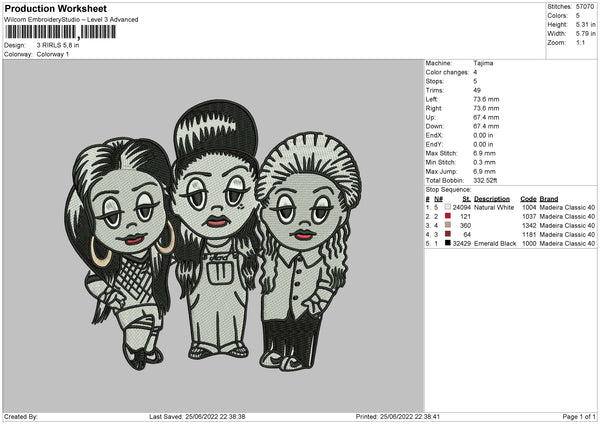Screen dimensions: 600x424
Task: Click the Natural White color swatch
Action: [448, 207]
